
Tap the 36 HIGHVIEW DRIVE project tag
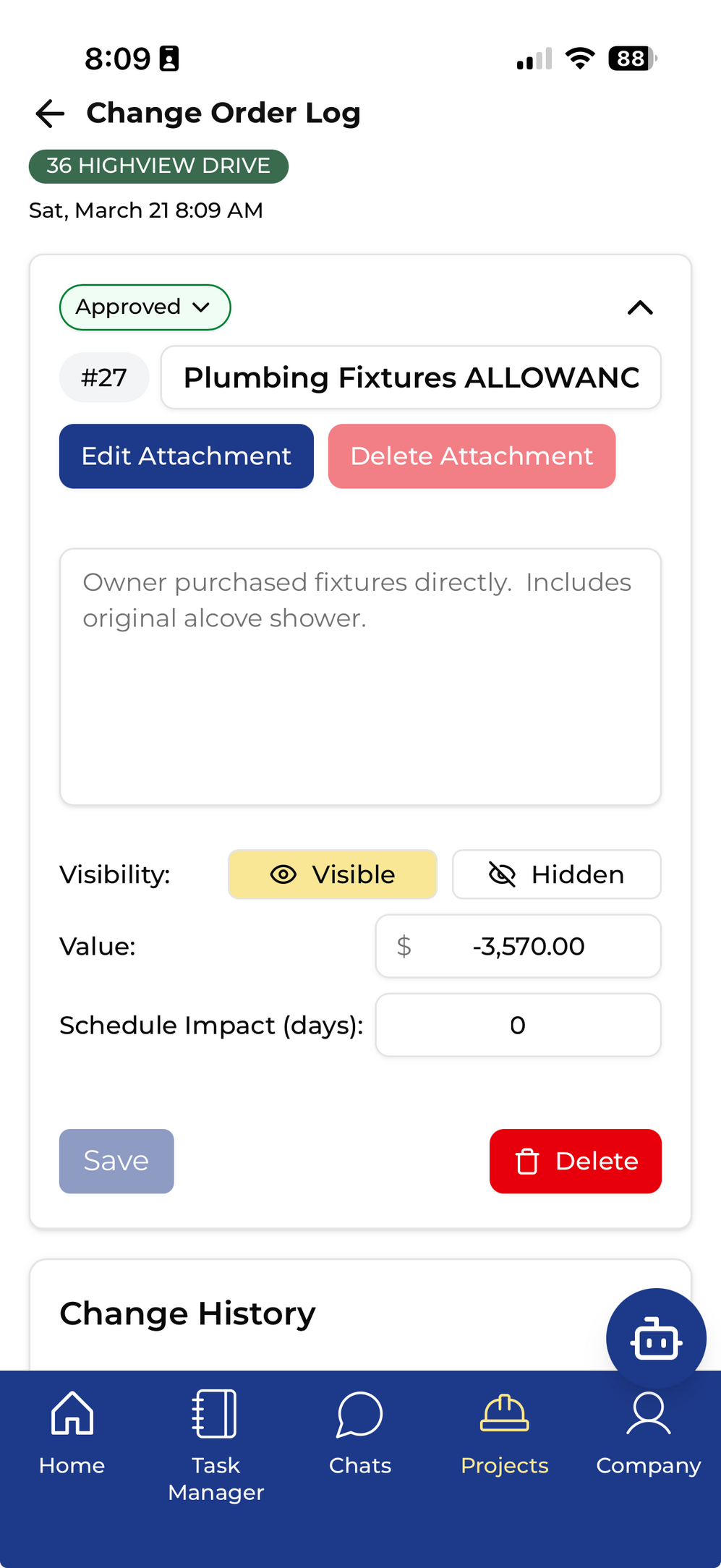pyautogui.click(x=158, y=166)
